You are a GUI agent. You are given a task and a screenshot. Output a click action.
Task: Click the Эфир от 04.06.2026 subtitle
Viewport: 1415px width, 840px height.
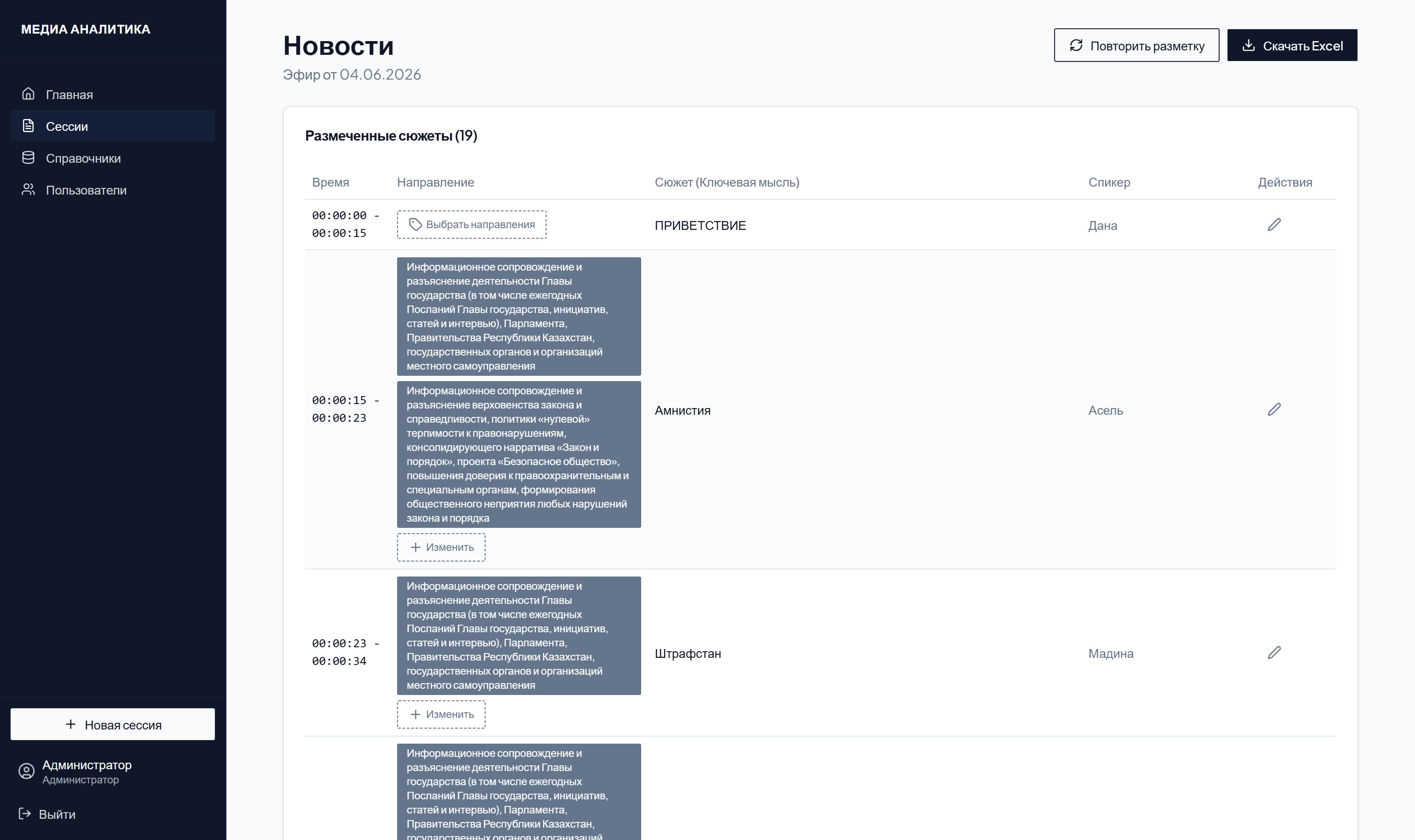352,74
